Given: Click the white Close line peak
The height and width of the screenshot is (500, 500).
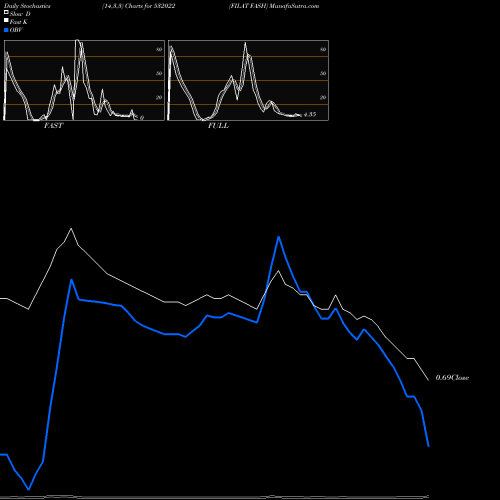Looking at the screenshot, I should 71,229.
